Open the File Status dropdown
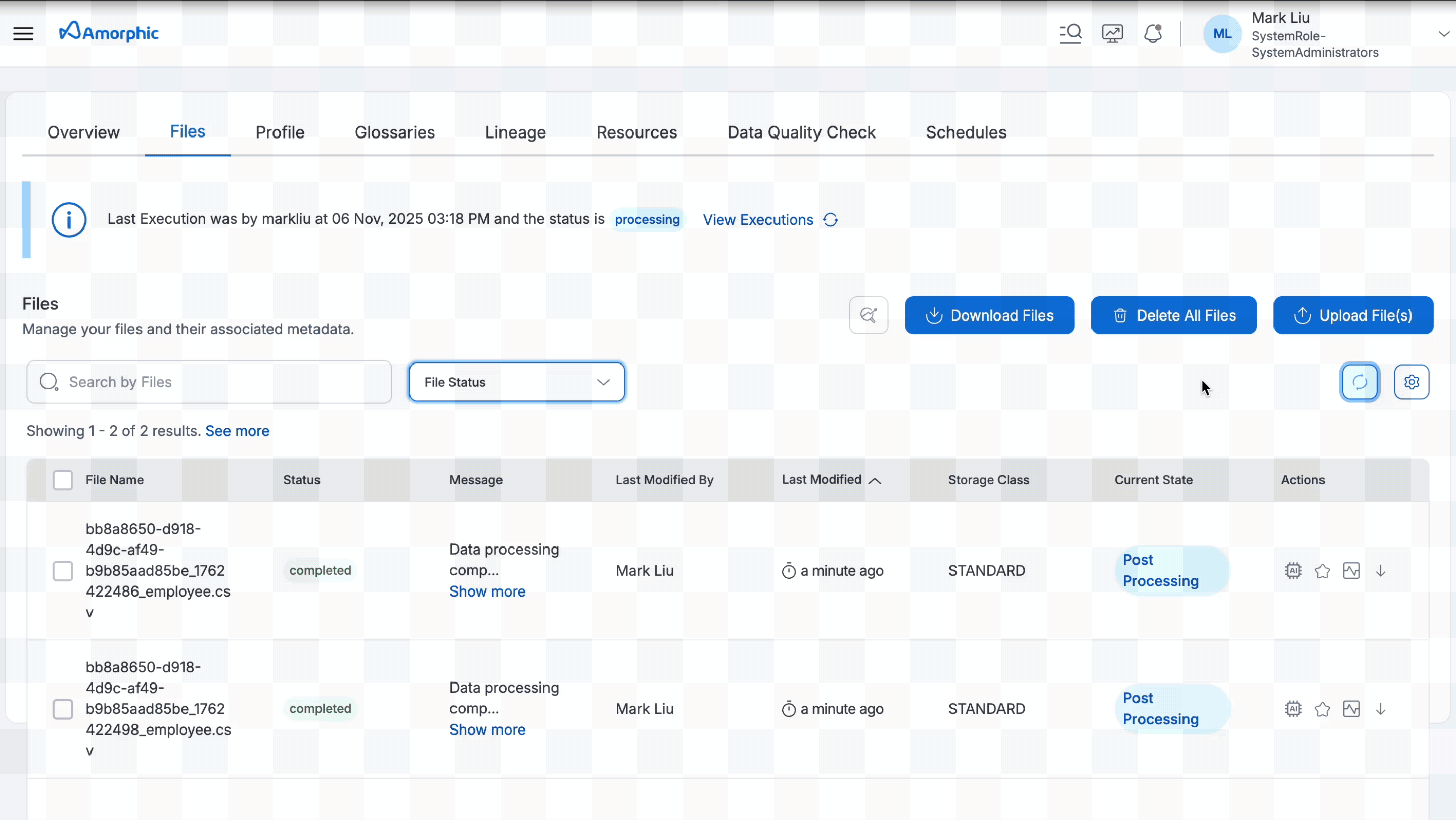The image size is (1456, 820). pos(517,382)
